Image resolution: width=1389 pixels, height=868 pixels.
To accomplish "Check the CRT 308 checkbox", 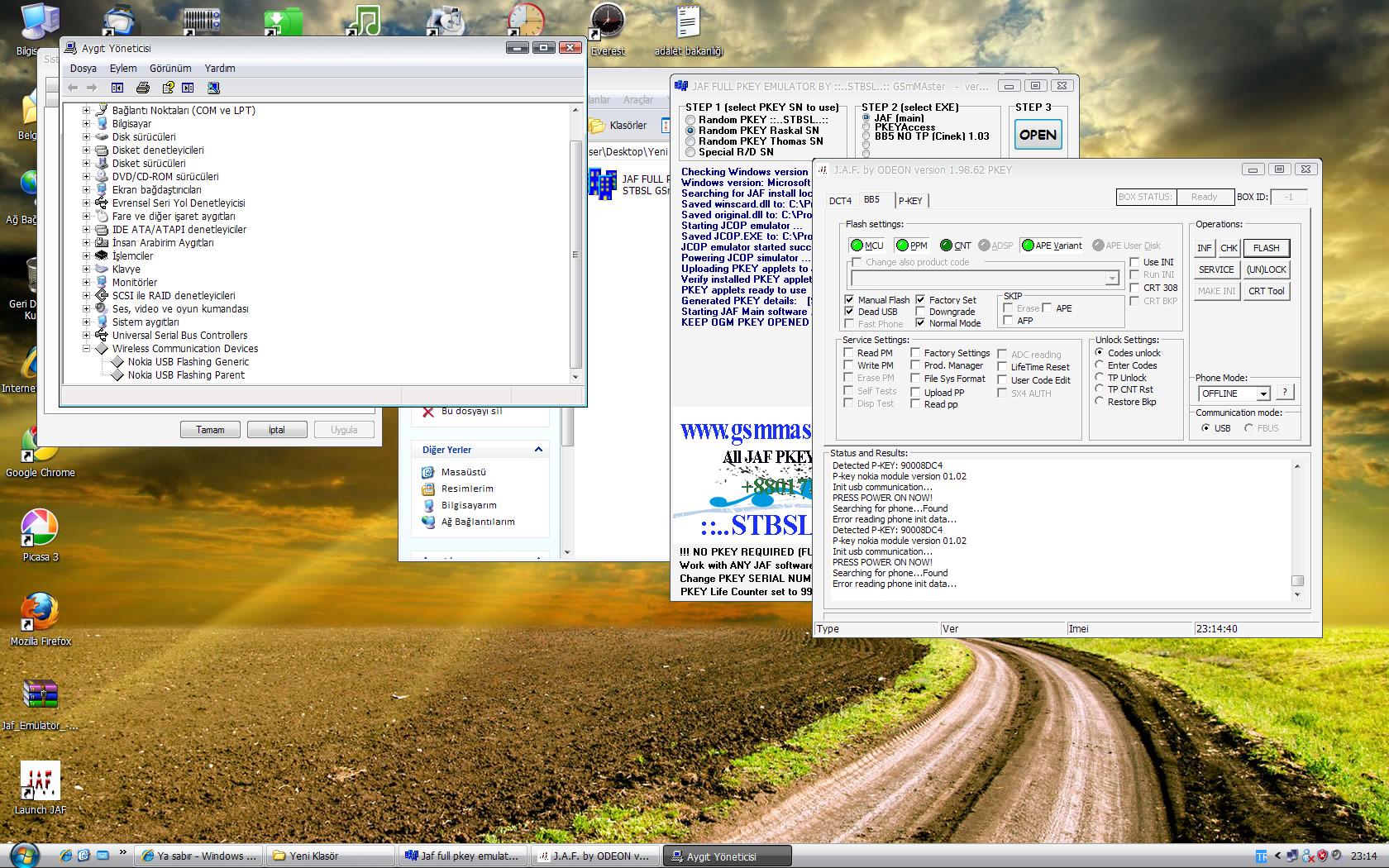I will [x=1134, y=288].
